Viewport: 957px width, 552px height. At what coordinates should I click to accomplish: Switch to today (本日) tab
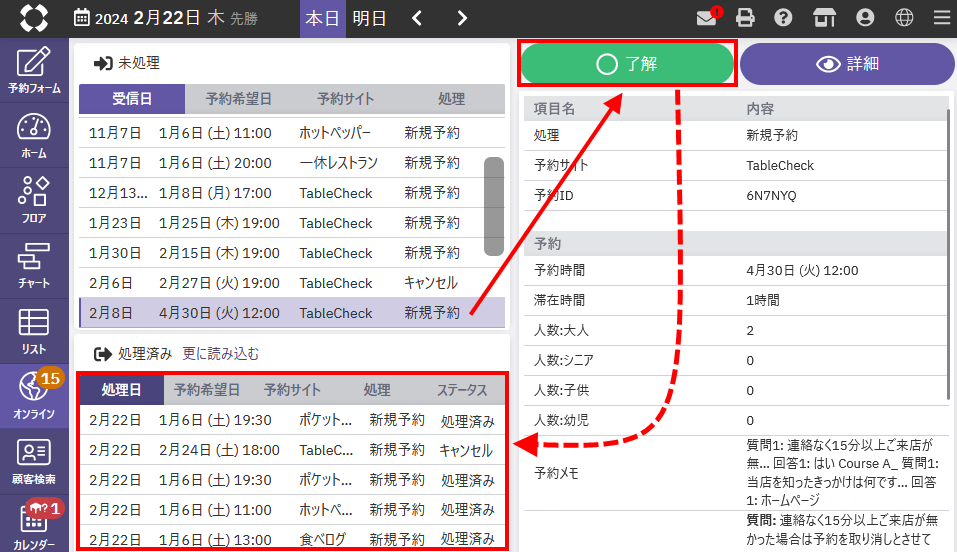[x=322, y=18]
